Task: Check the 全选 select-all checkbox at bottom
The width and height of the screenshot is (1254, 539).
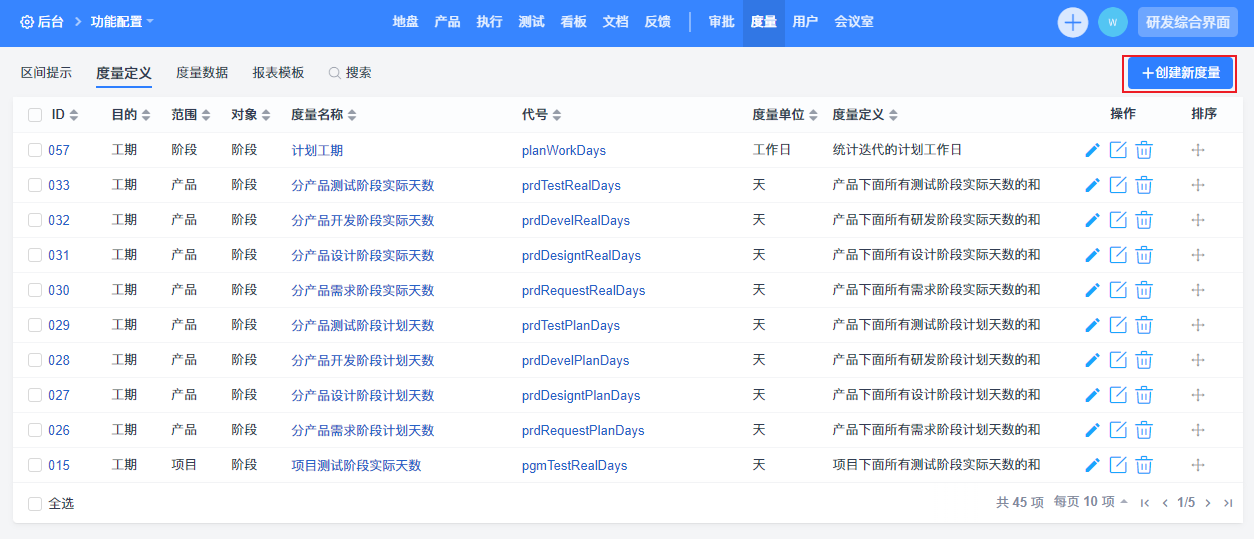Action: [35, 503]
